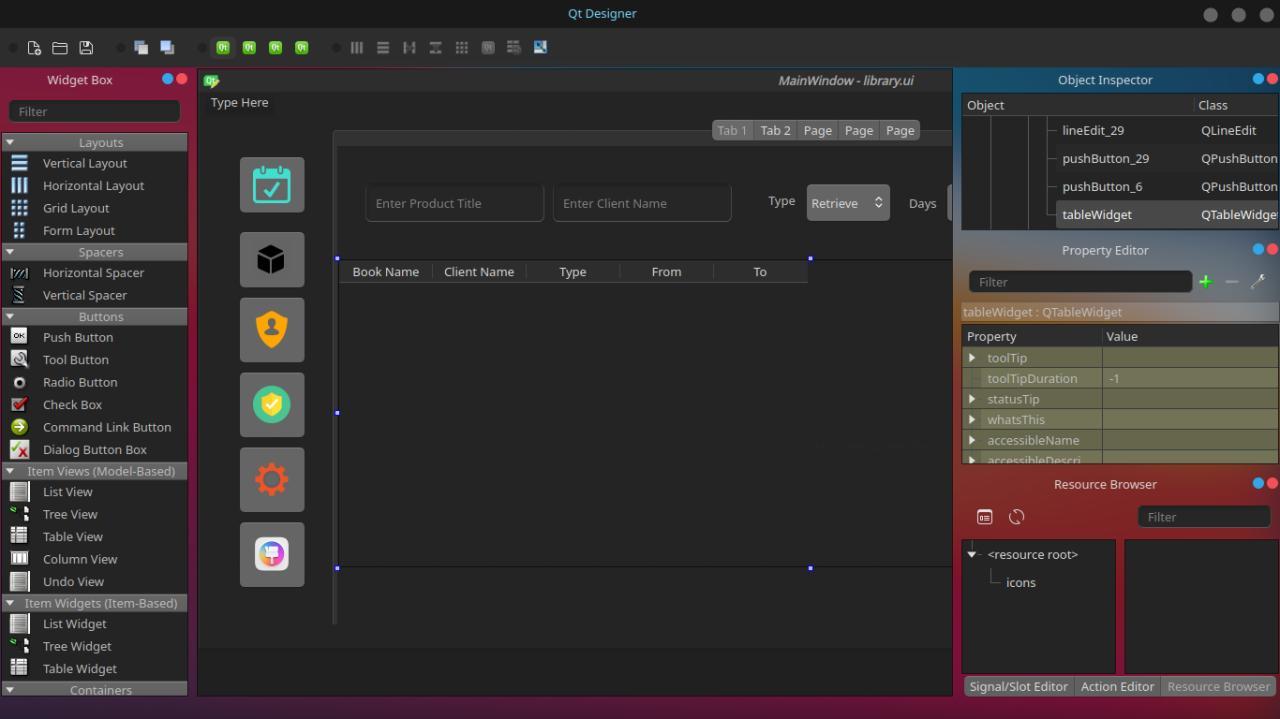Click the Open Form folder icon

coord(60,47)
